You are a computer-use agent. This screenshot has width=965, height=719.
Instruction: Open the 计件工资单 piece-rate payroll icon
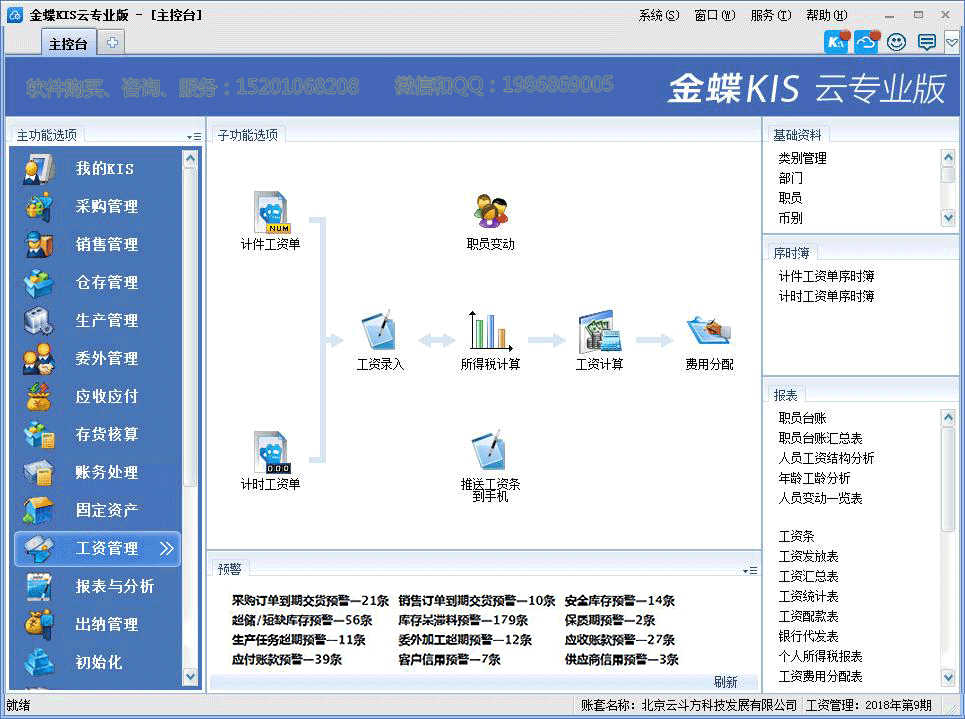(x=270, y=213)
